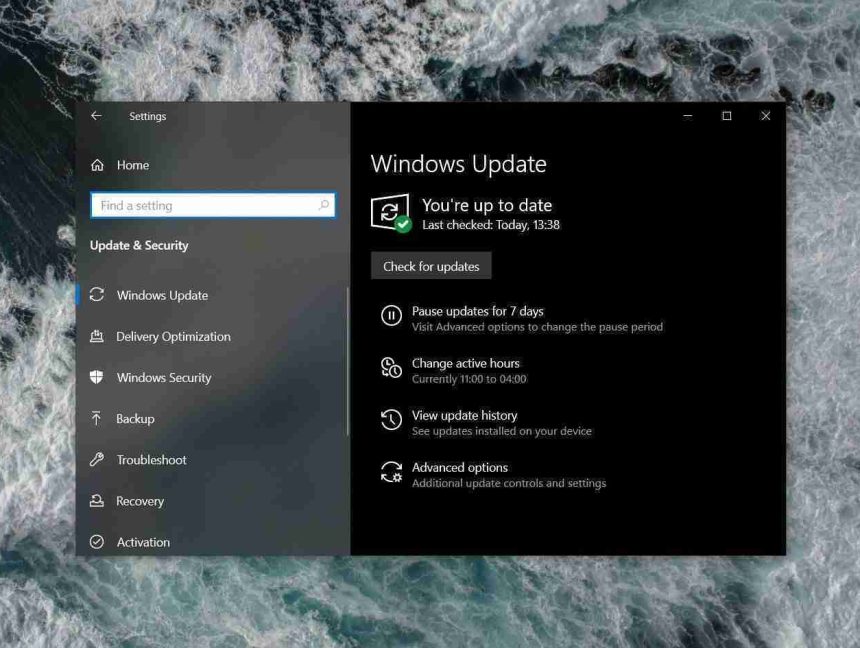The width and height of the screenshot is (860, 648).
Task: Maximize the Settings window
Action: (x=727, y=116)
